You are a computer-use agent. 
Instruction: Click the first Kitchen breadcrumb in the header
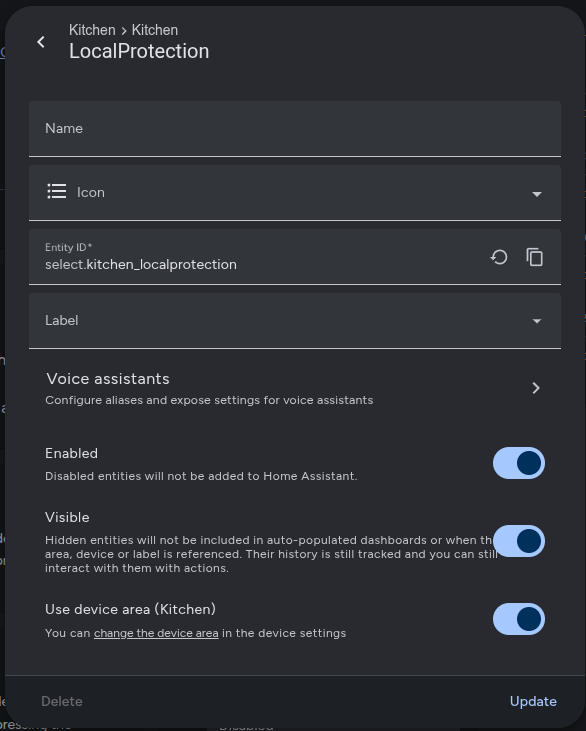click(x=92, y=30)
